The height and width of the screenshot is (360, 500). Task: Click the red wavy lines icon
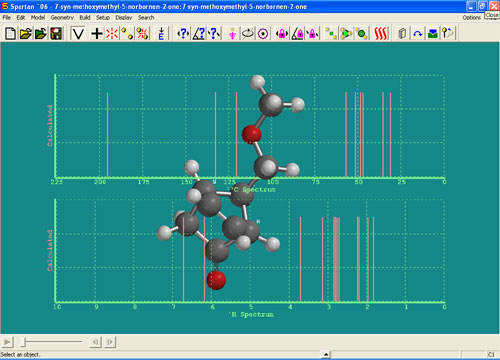(x=381, y=34)
